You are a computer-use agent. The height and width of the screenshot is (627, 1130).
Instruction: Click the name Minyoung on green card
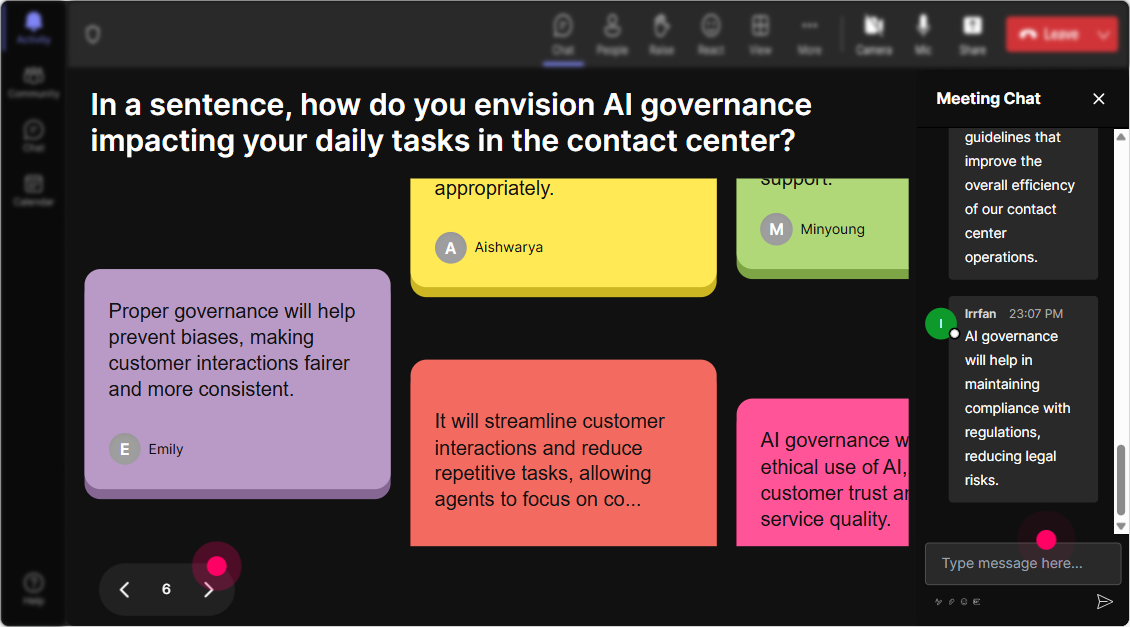pyautogui.click(x=832, y=229)
